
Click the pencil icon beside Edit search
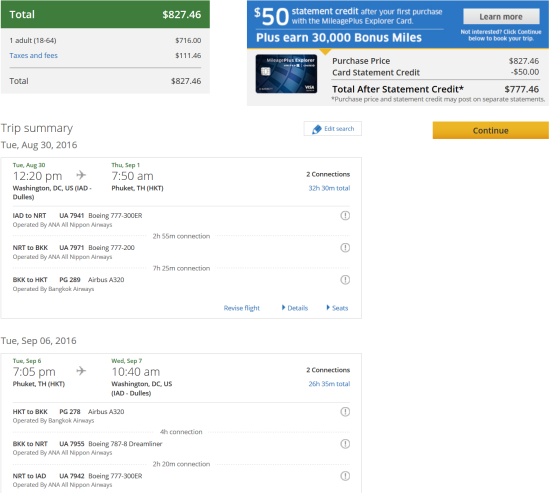[316, 129]
